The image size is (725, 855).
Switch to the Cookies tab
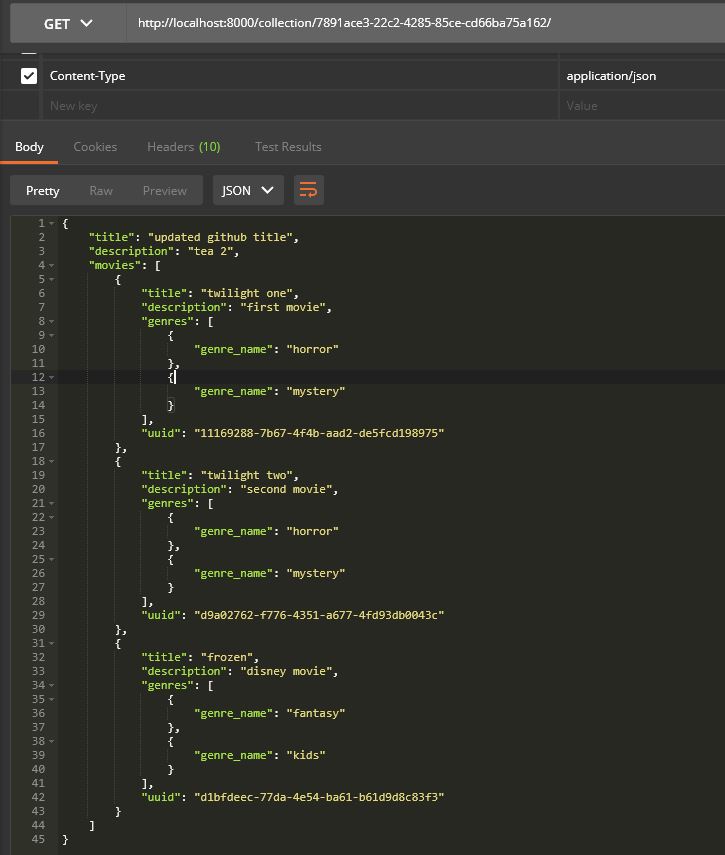click(x=95, y=147)
